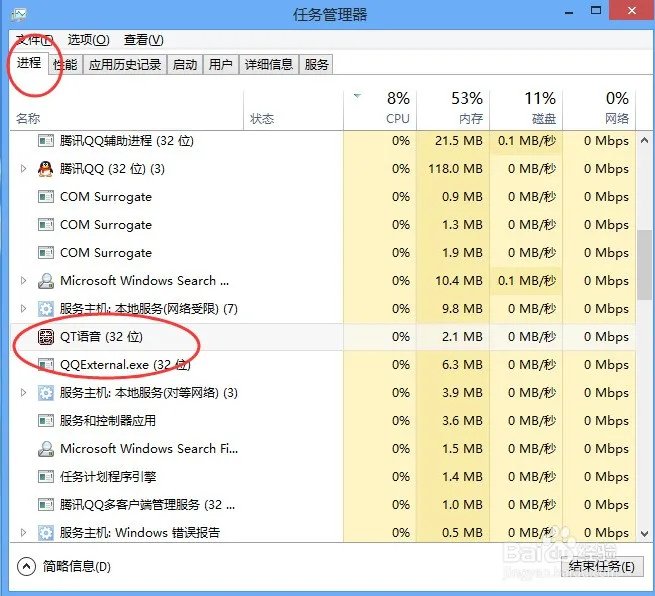This screenshot has width=655, height=596.
Task: Open the 查看(V) menu
Action: (143, 40)
